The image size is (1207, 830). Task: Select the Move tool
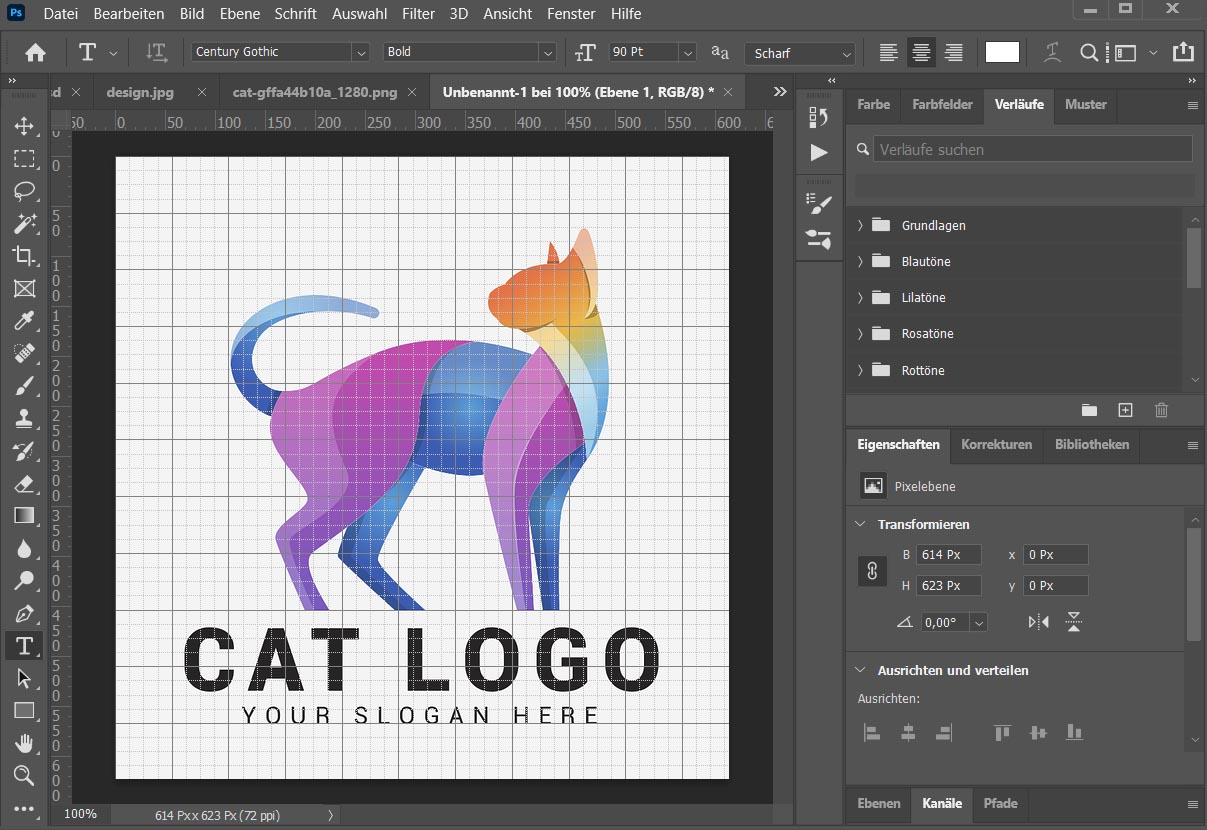point(24,126)
